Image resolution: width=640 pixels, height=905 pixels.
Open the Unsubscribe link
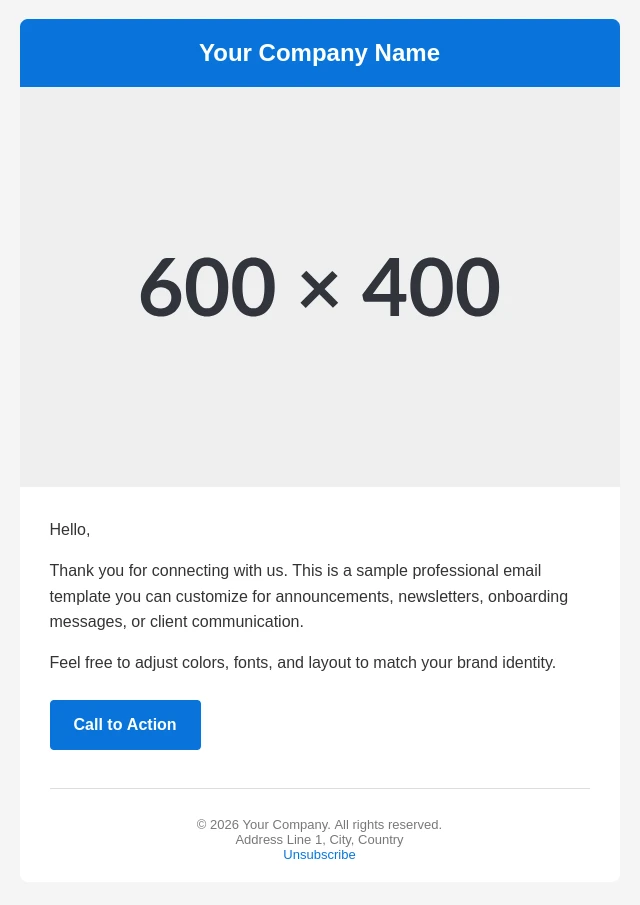coord(319,855)
